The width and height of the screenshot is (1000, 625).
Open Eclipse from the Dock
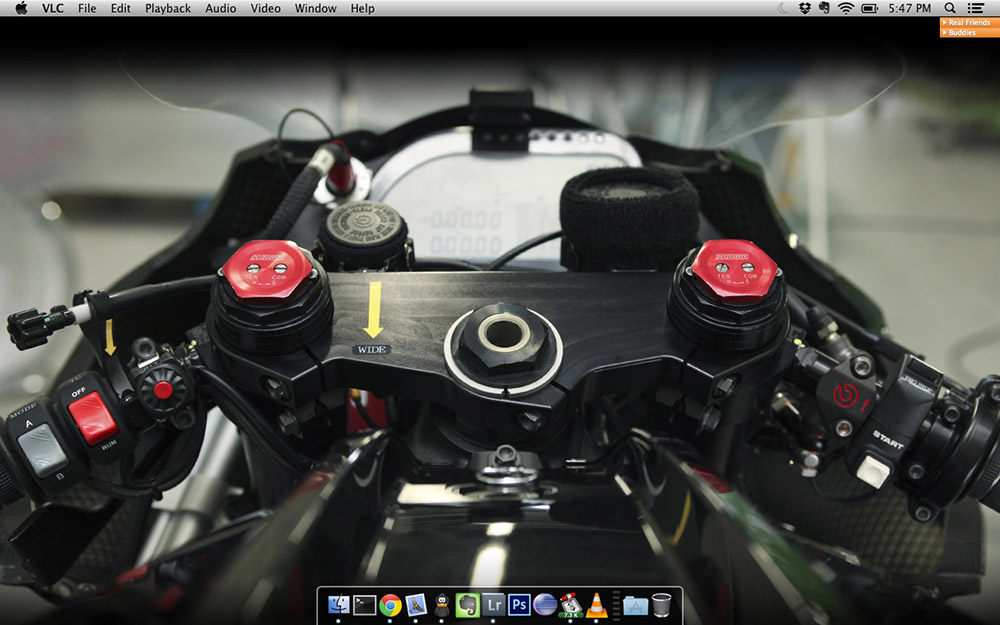(x=545, y=605)
